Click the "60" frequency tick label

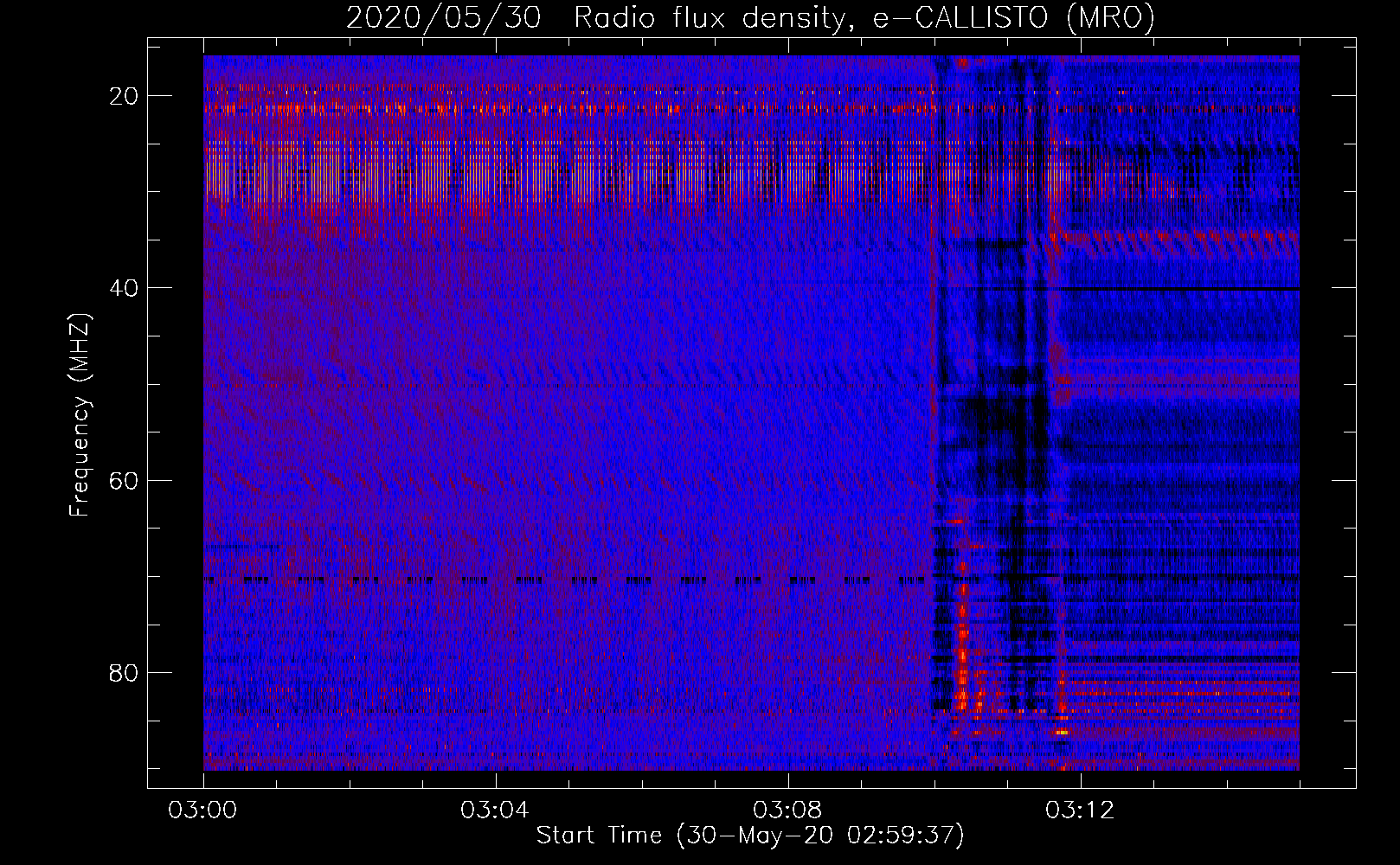coord(125,480)
